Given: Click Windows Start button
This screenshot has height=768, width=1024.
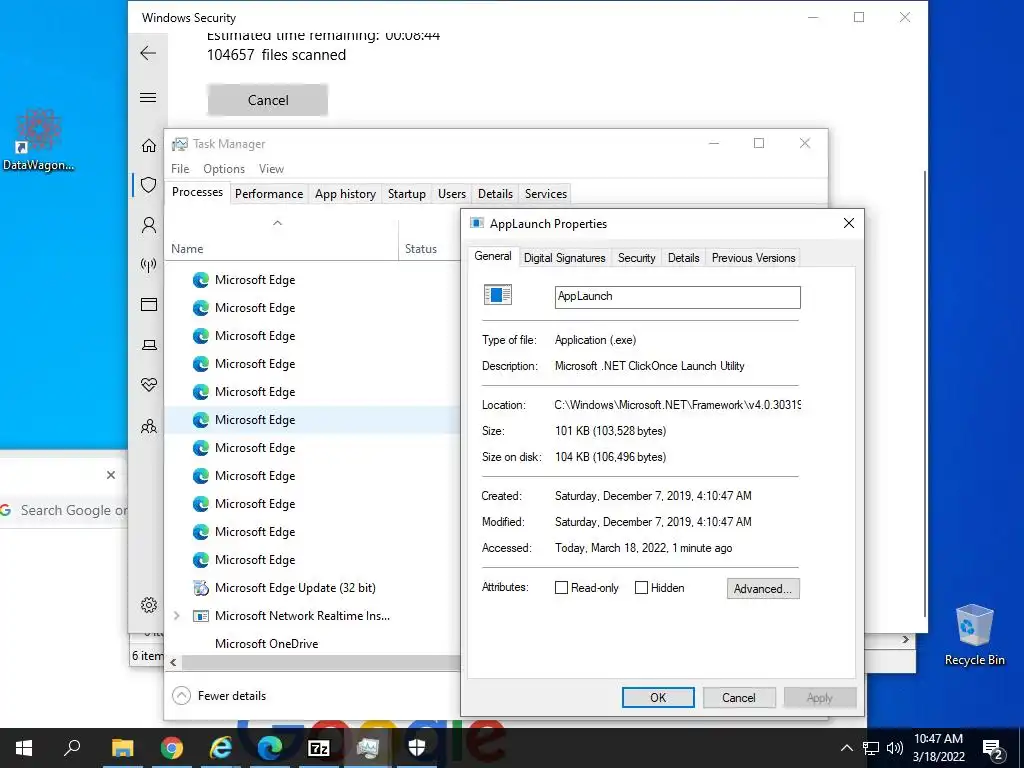Looking at the screenshot, I should pyautogui.click(x=24, y=748).
